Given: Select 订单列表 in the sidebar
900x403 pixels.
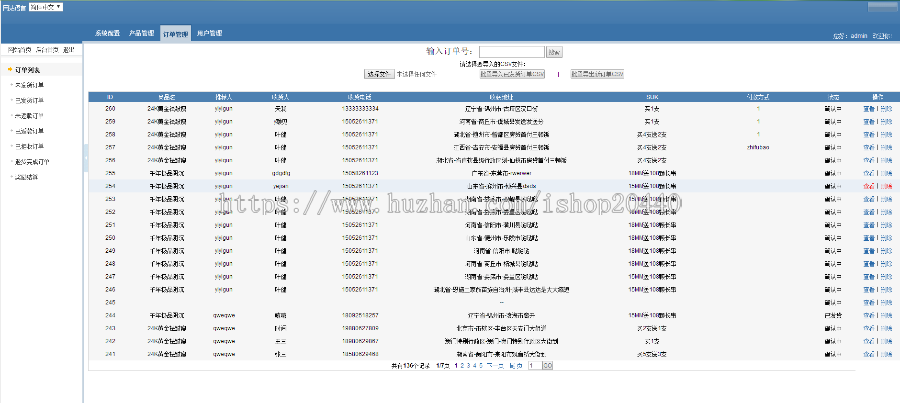Looking at the screenshot, I should (x=28, y=70).
